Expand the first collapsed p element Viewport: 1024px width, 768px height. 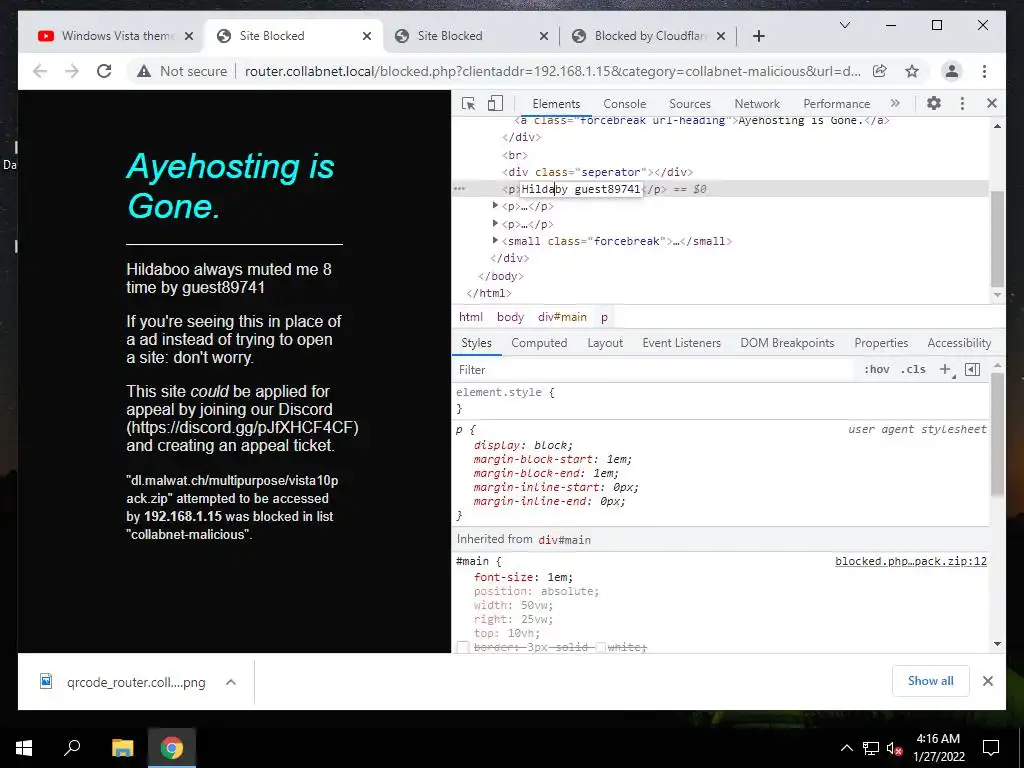click(x=495, y=206)
